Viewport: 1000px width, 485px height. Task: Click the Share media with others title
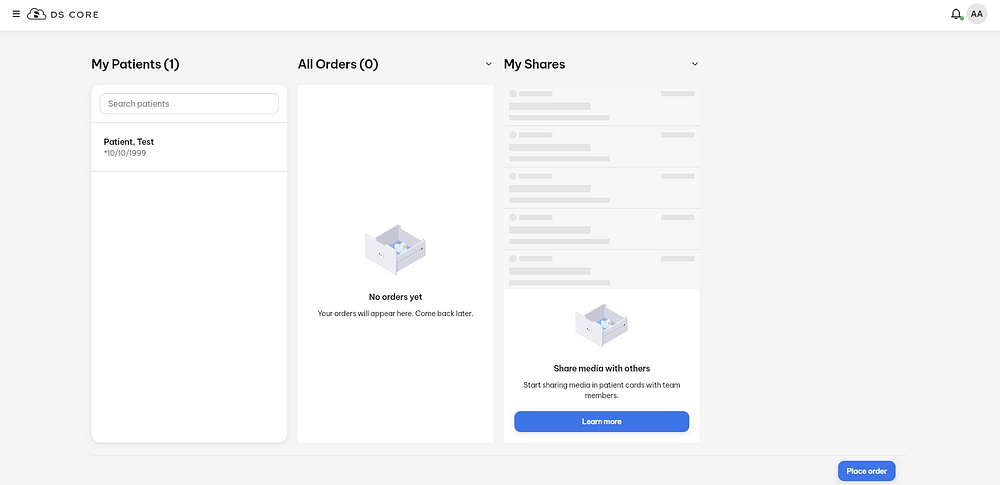tap(601, 368)
